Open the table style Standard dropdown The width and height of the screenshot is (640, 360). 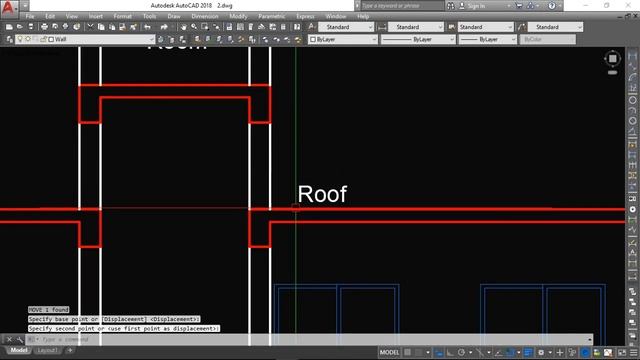pyautogui.click(x=510, y=27)
